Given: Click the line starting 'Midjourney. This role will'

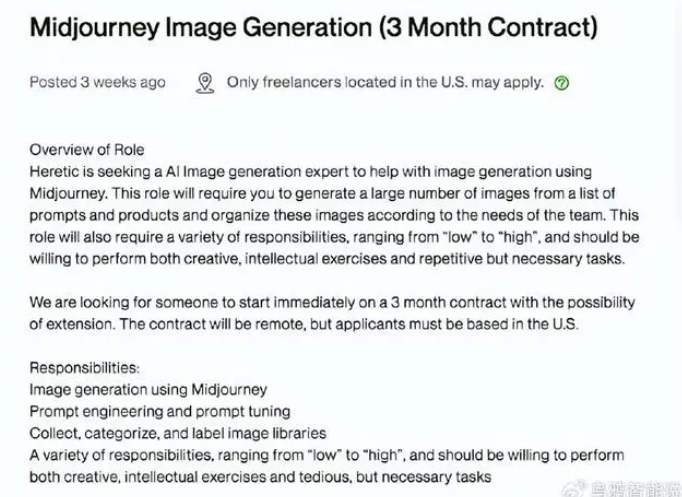Looking at the screenshot, I should (322, 193).
